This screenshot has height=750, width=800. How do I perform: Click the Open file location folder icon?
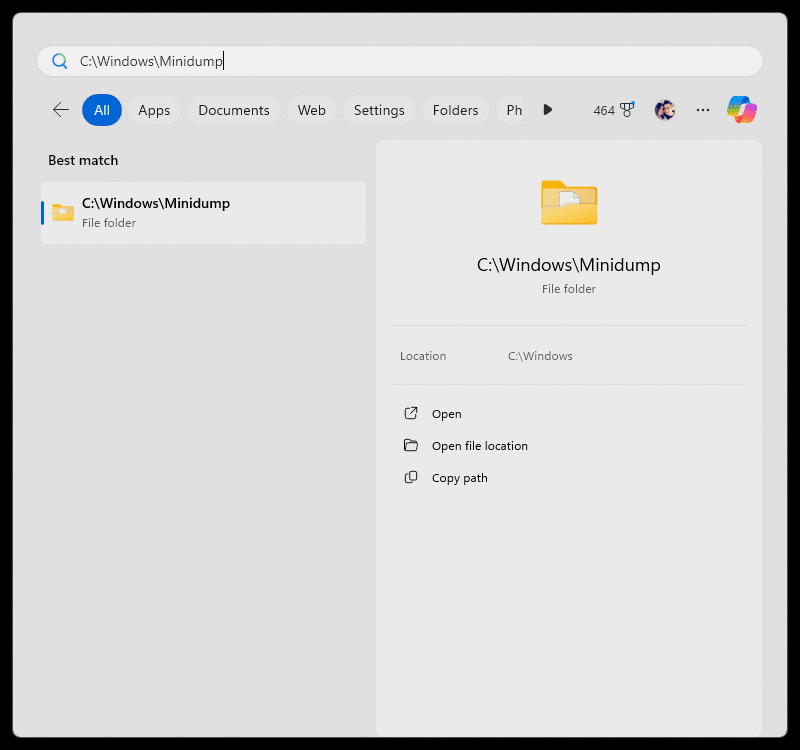pyautogui.click(x=411, y=445)
